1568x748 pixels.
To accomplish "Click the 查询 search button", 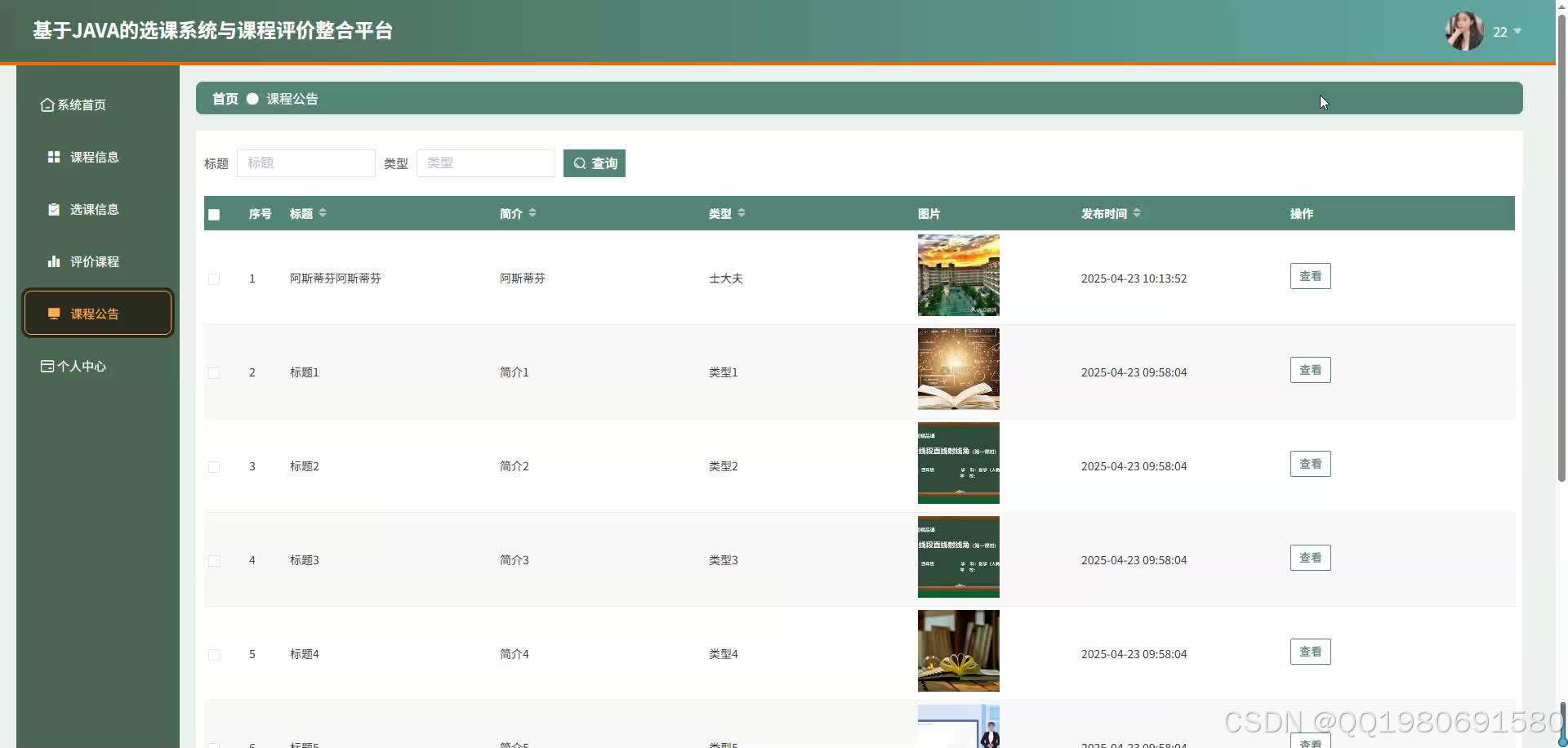I will click(x=595, y=163).
